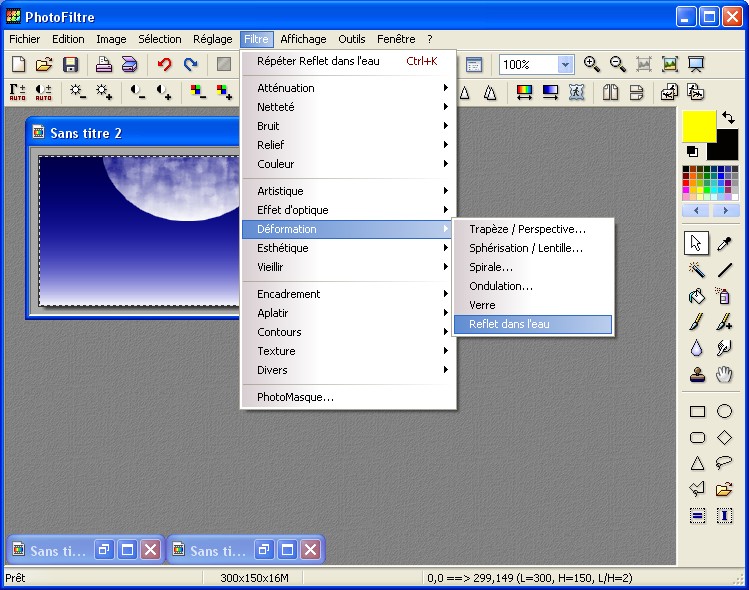Select the Blur water drop tool
The image size is (749, 590).
click(697, 348)
